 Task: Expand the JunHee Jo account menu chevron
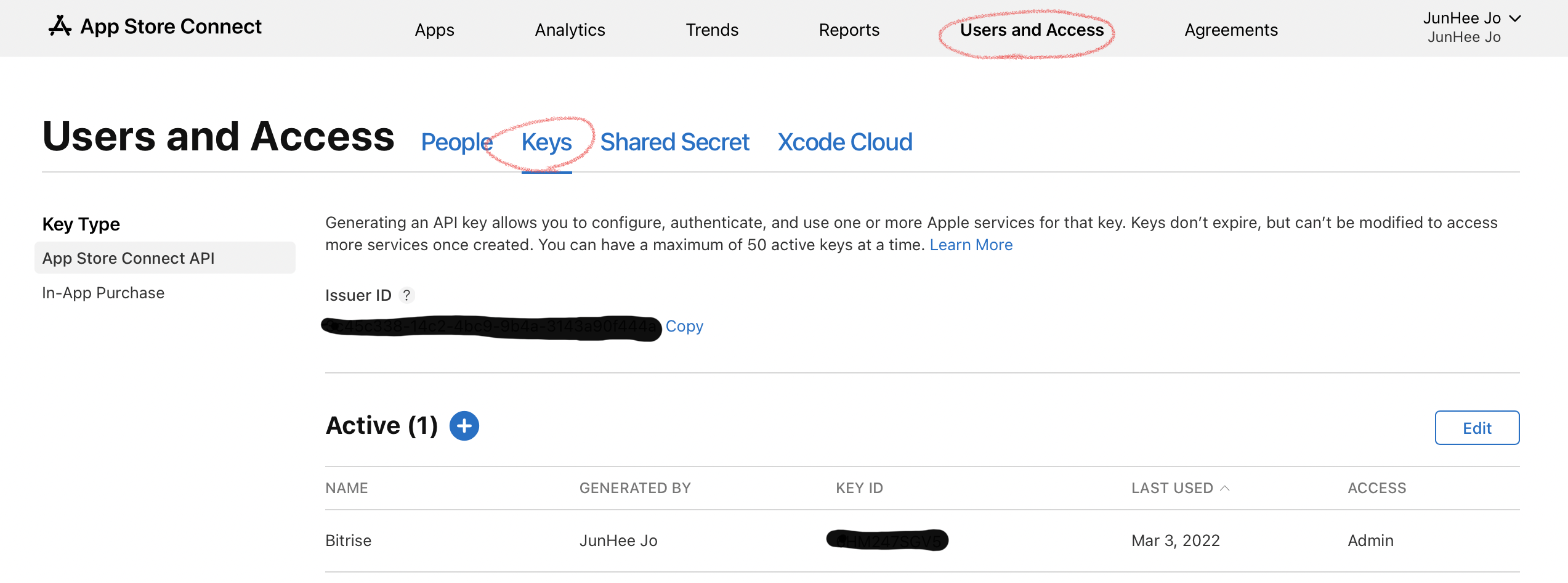coord(1515,18)
